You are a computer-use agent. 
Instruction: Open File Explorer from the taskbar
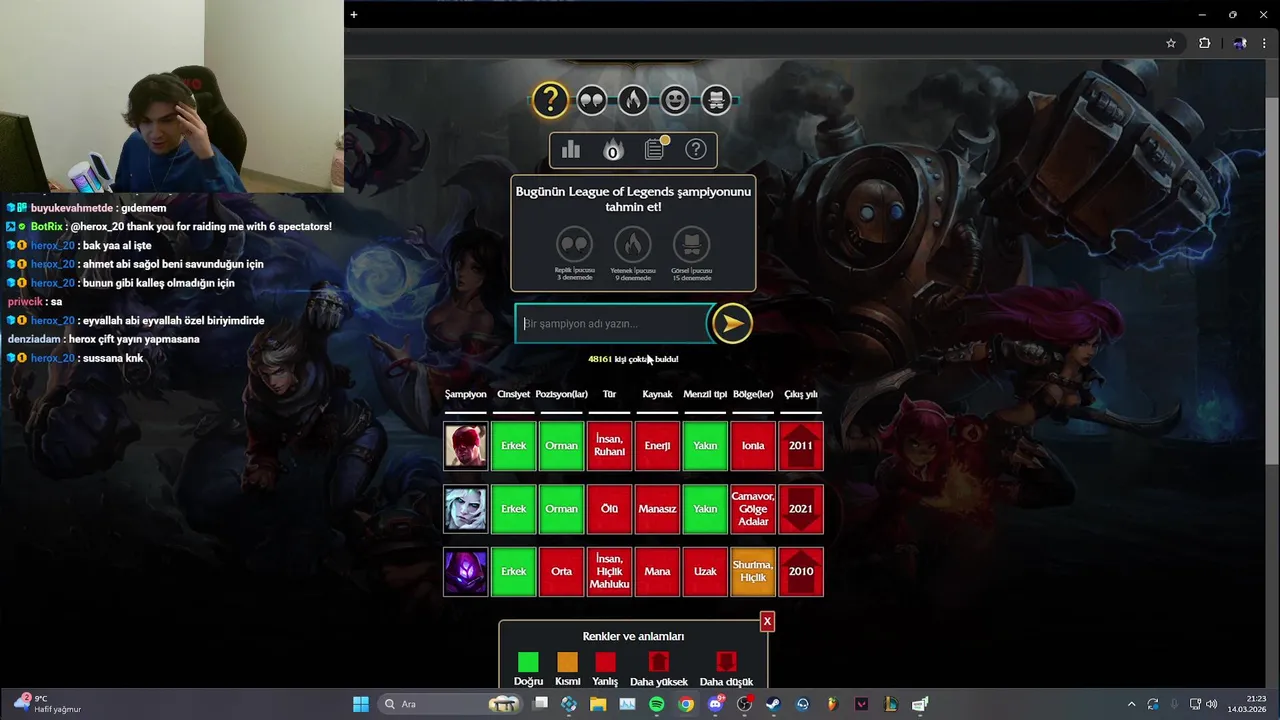[598, 704]
